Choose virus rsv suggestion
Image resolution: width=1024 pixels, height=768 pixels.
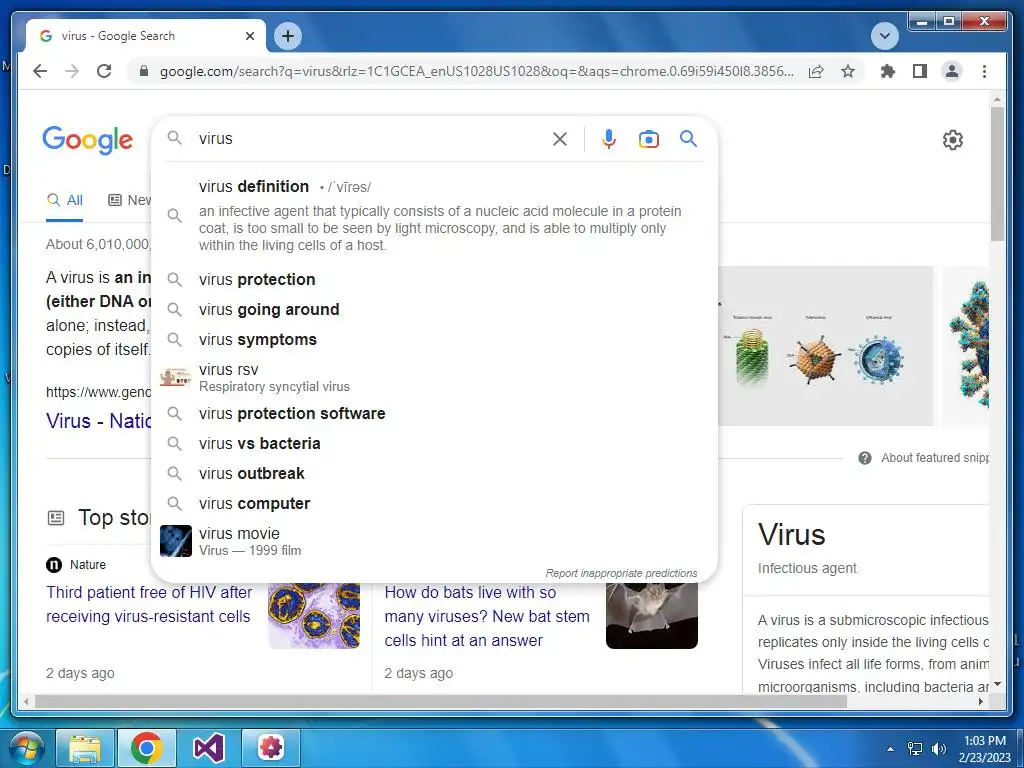[x=434, y=377]
